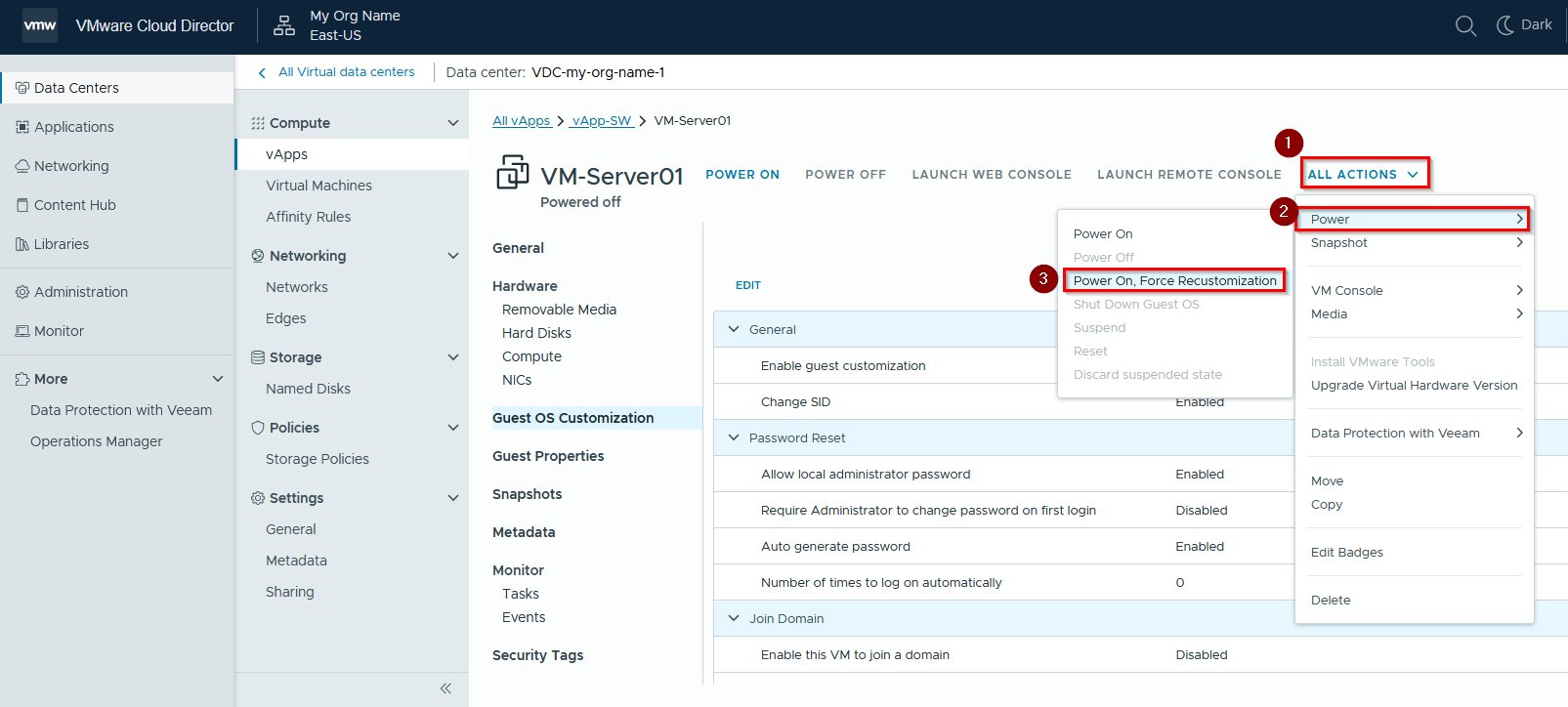Click the More section icon
Viewport: 1568px width, 707px height.
[x=22, y=379]
